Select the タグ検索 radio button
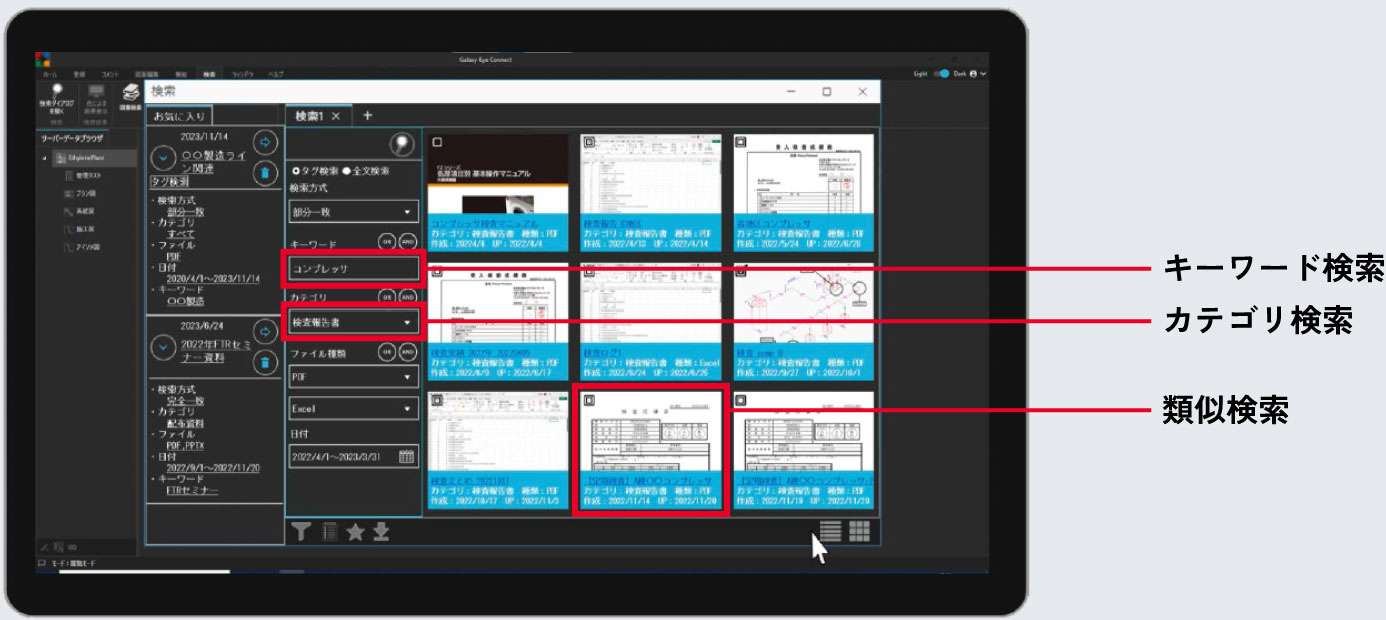The width and height of the screenshot is (1386, 620). pyautogui.click(x=294, y=172)
